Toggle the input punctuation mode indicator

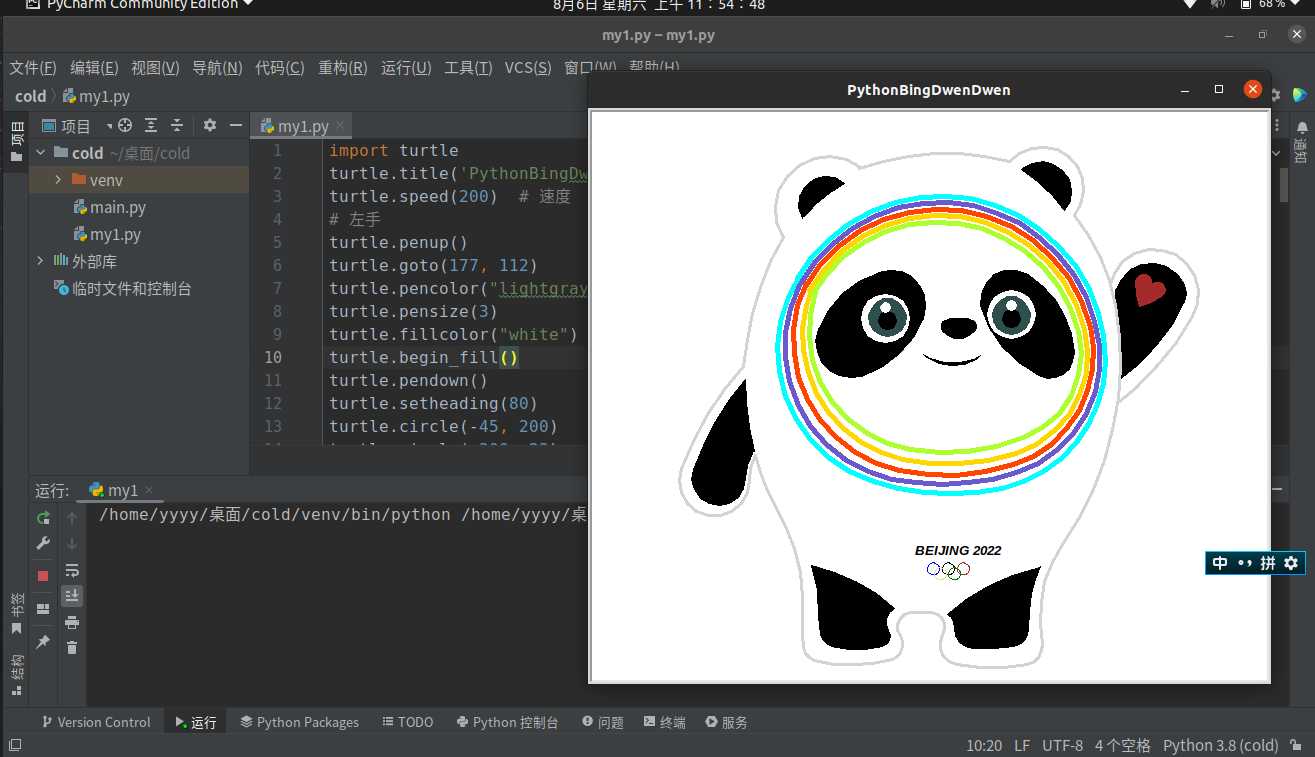[x=1244, y=563]
